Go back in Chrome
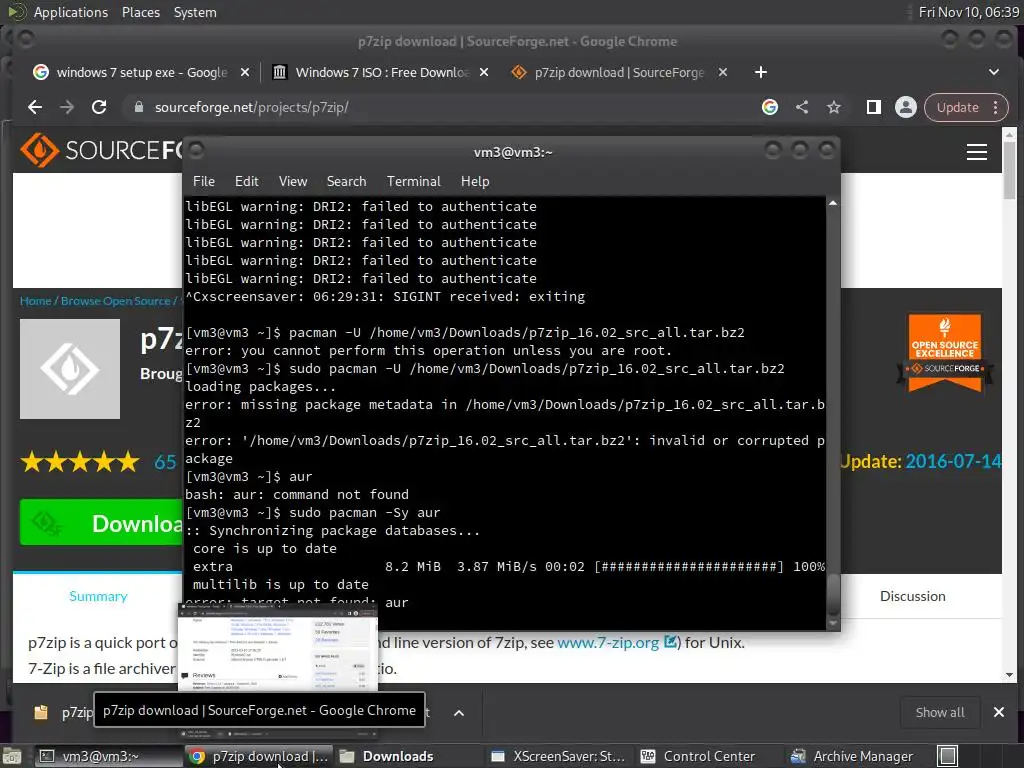 35,107
